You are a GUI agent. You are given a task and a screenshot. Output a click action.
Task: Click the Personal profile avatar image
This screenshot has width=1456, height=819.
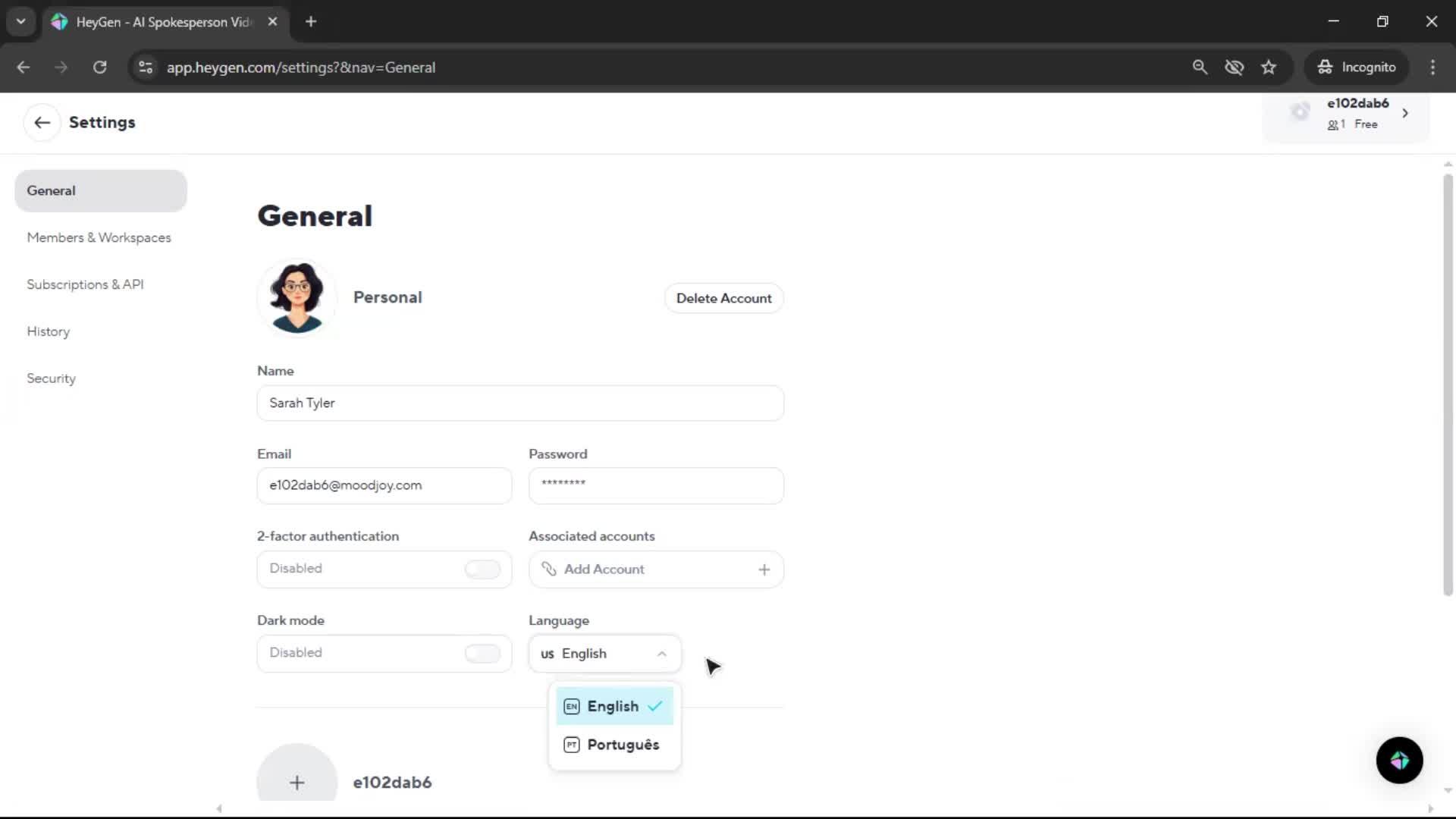297,297
